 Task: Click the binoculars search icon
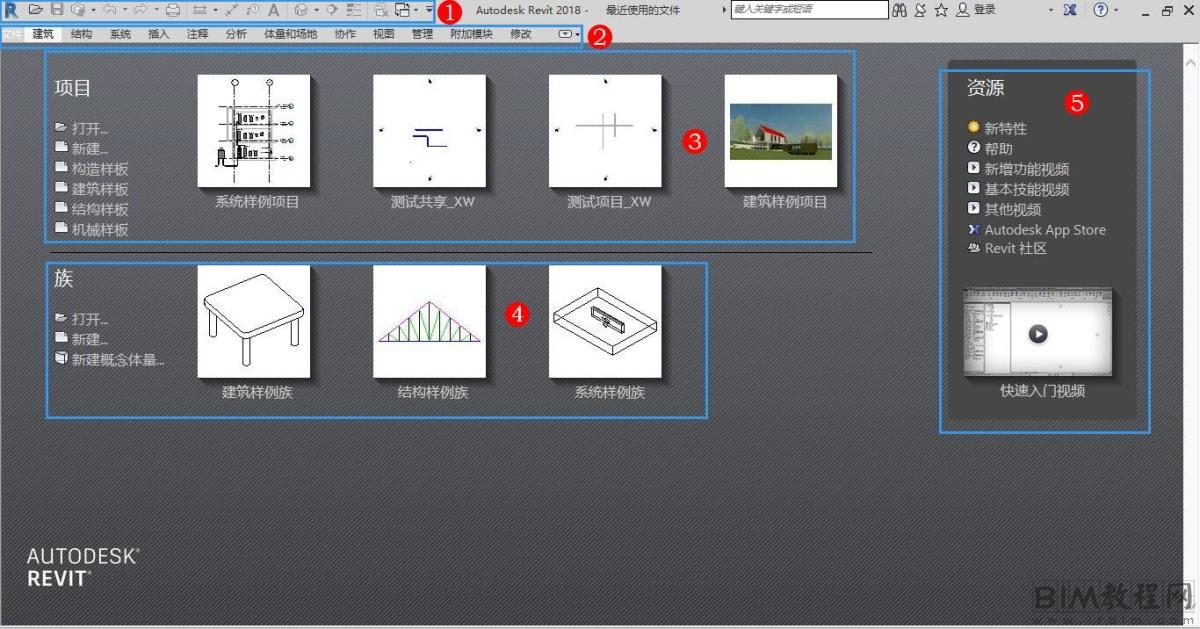tap(899, 10)
